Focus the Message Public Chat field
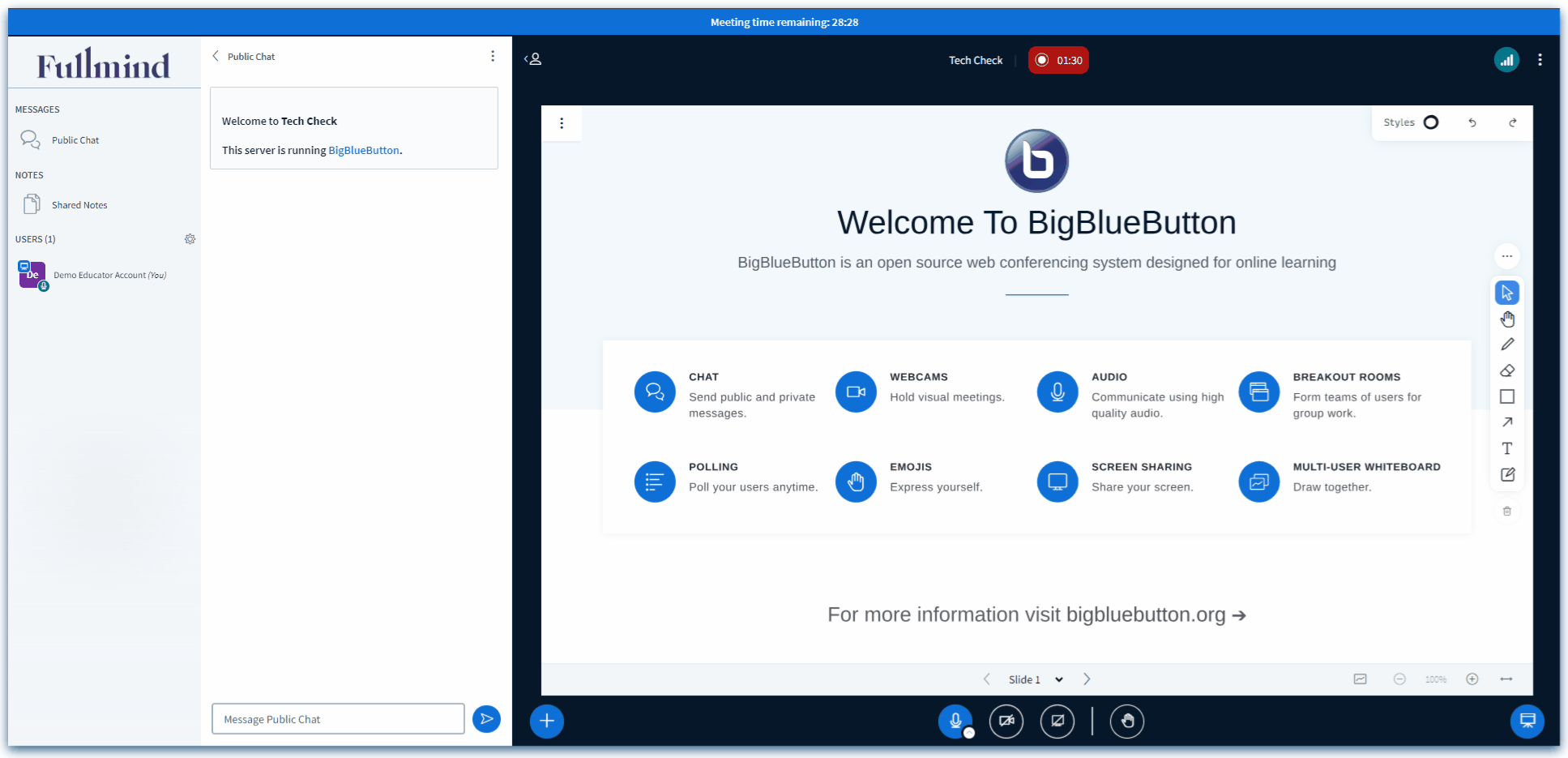Screen dimensions: 1568x758 [x=338, y=719]
